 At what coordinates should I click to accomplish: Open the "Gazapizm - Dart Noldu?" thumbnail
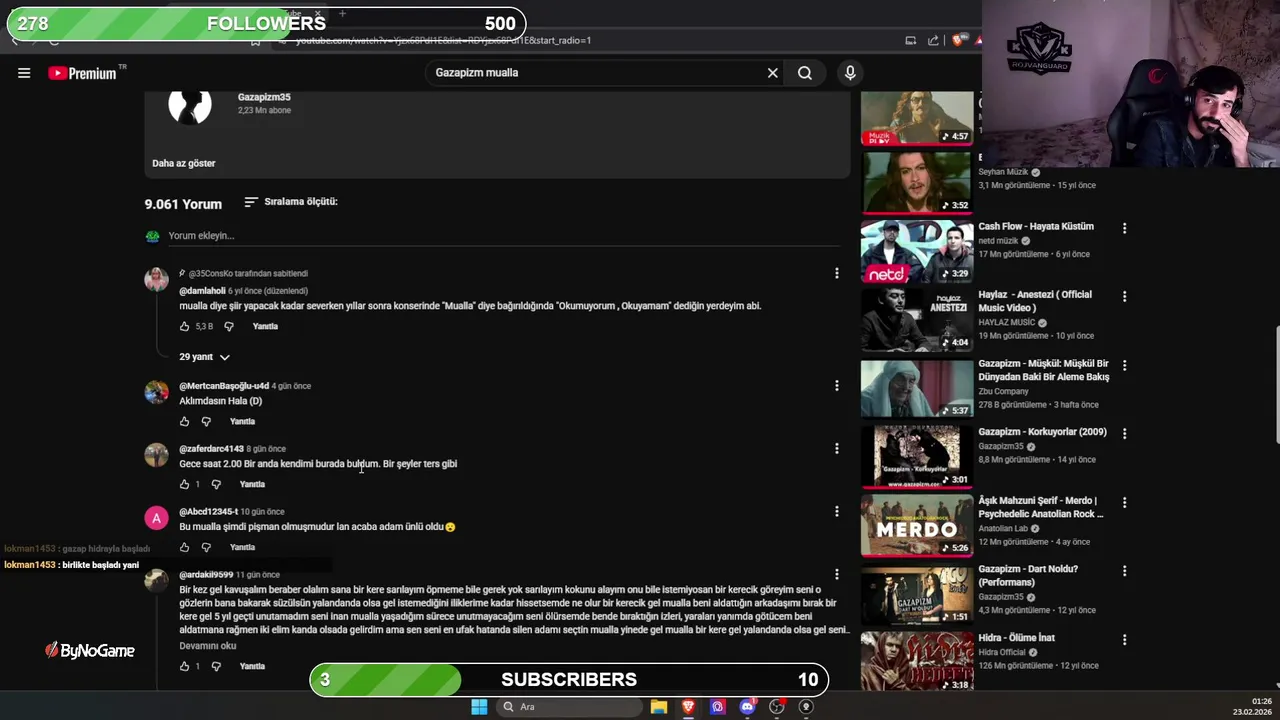click(x=917, y=594)
